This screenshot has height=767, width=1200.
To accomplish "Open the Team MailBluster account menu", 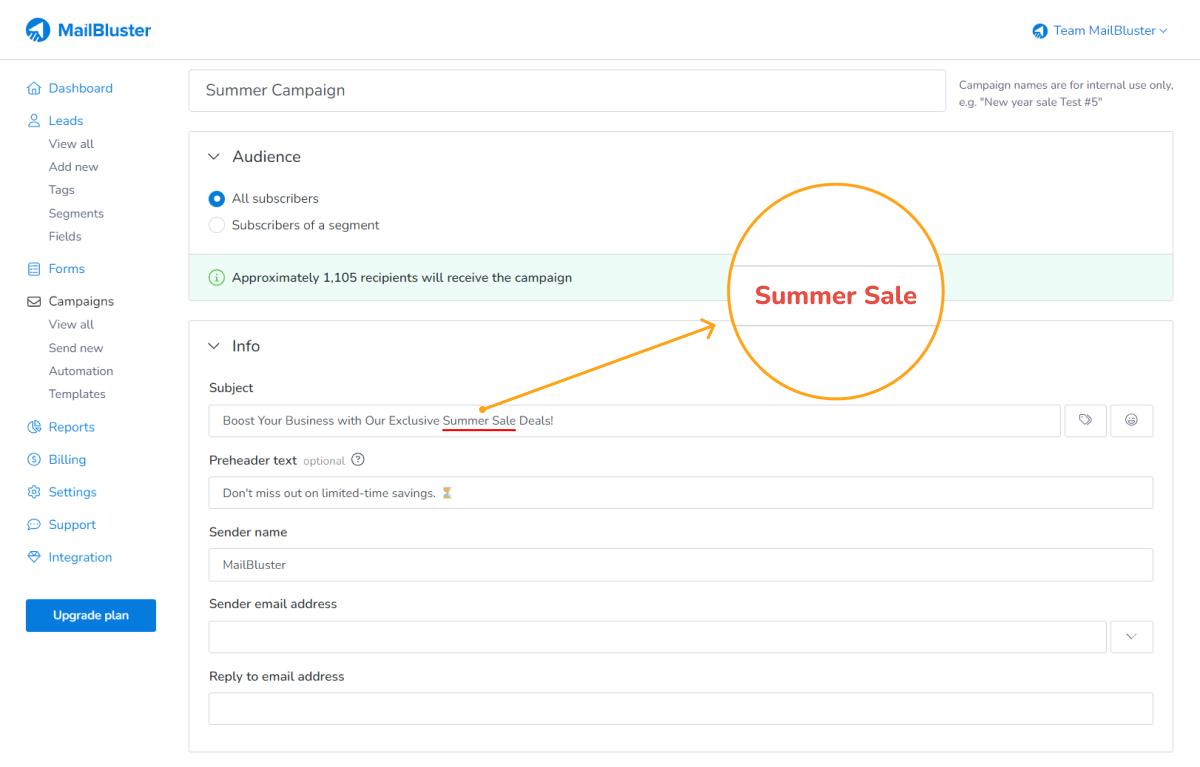I will click(x=1099, y=30).
